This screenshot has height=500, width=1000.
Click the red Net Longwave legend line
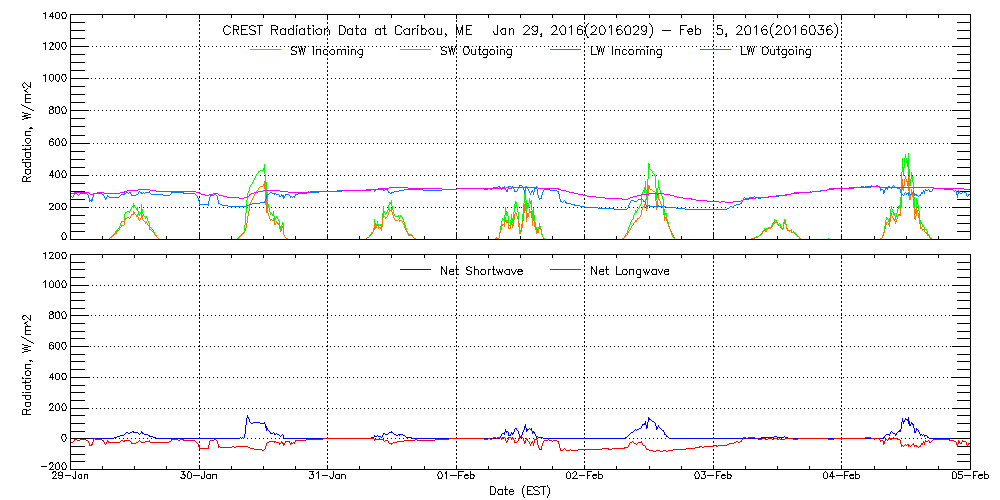coord(564,271)
